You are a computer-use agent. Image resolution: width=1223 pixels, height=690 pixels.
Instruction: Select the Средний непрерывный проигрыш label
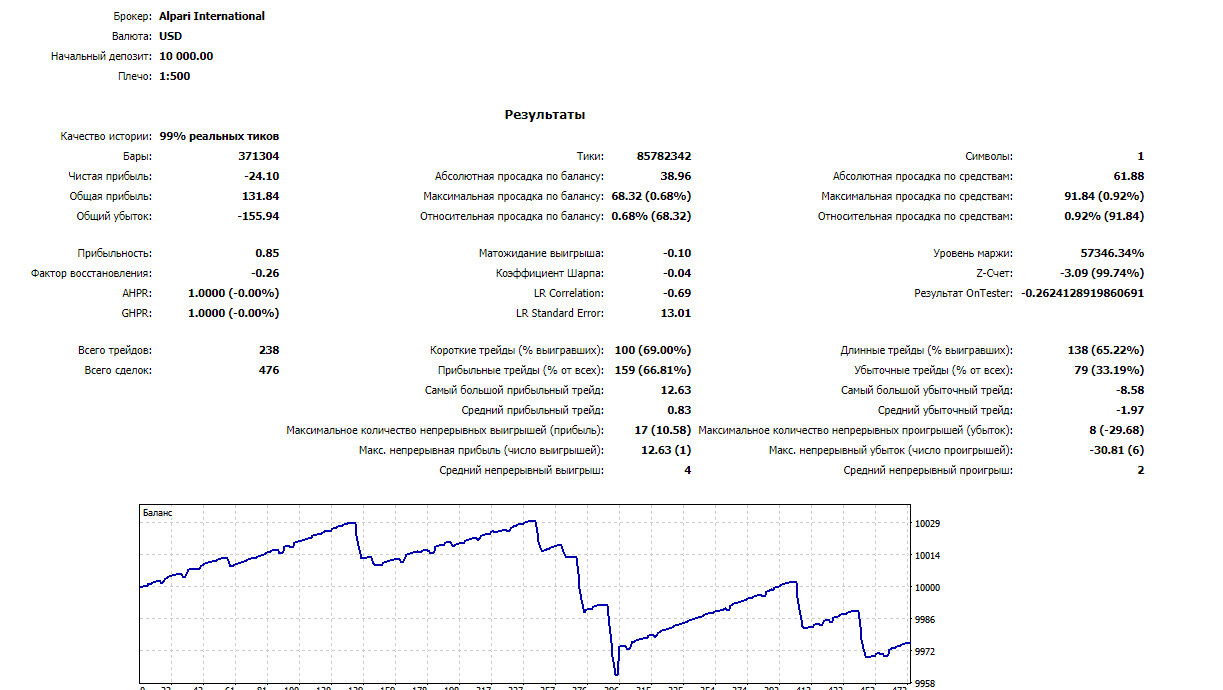point(928,470)
